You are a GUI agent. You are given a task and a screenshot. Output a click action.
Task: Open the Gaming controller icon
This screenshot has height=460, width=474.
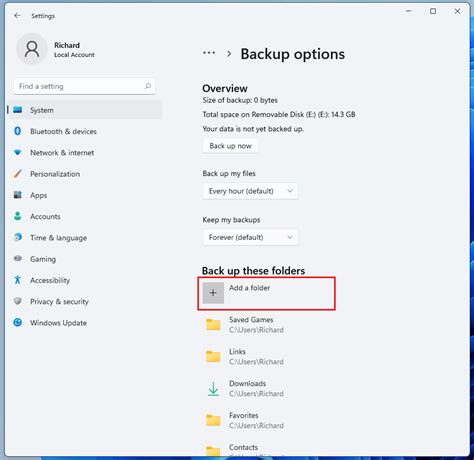point(18,259)
